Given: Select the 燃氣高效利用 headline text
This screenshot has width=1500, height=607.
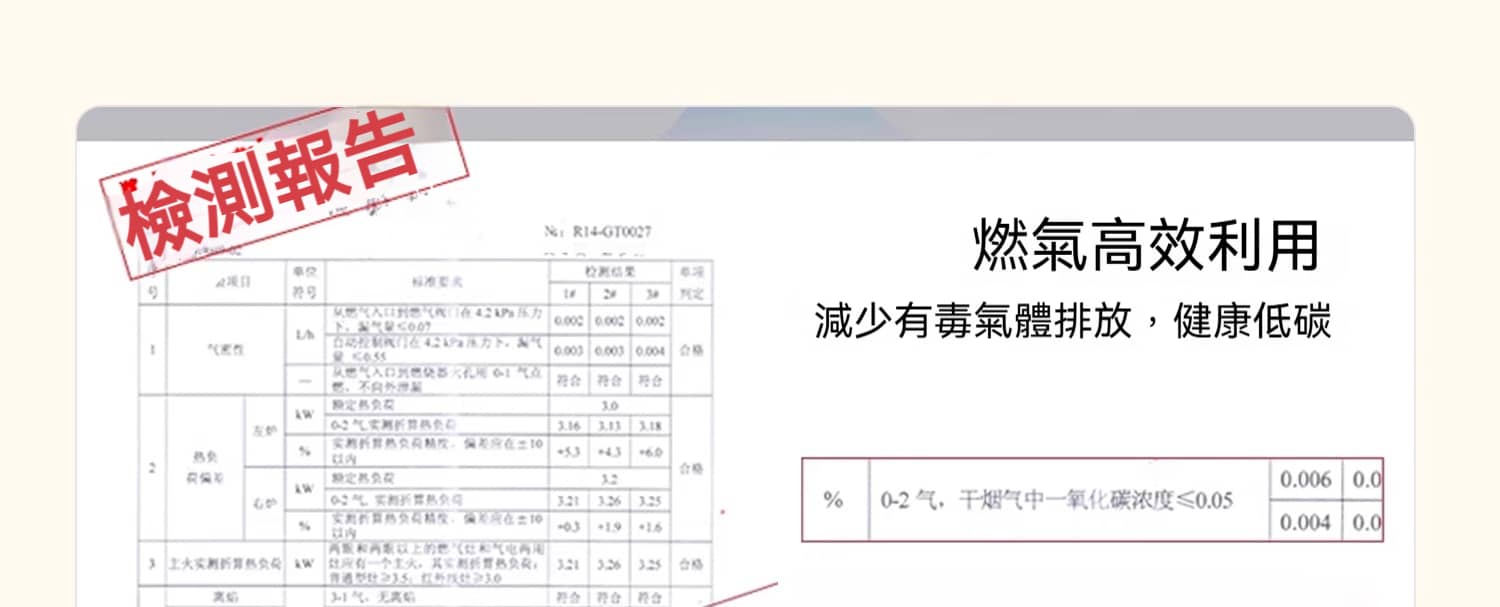Looking at the screenshot, I should 1146,245.
